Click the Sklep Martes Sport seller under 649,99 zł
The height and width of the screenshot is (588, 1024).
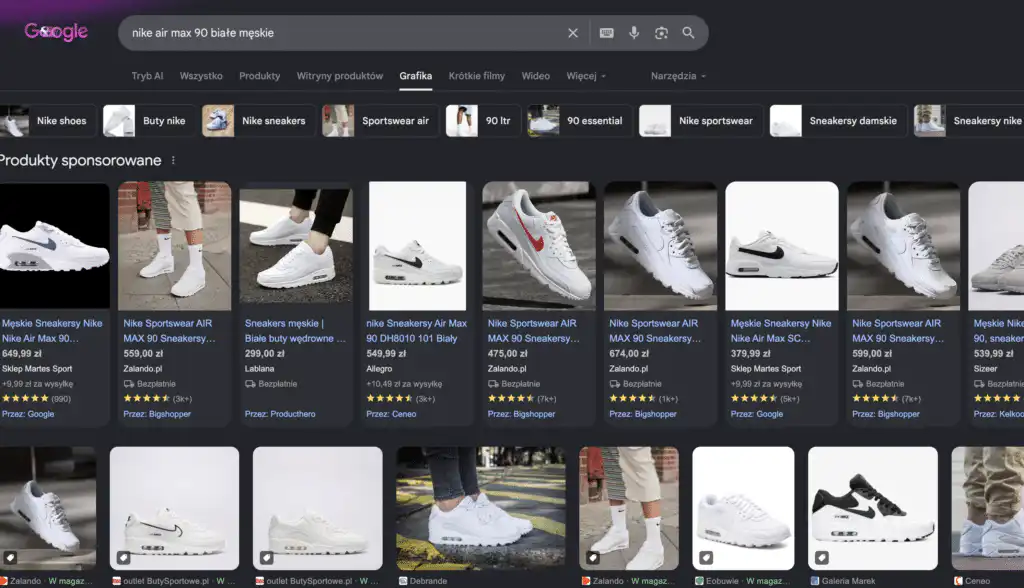pyautogui.click(x=37, y=368)
